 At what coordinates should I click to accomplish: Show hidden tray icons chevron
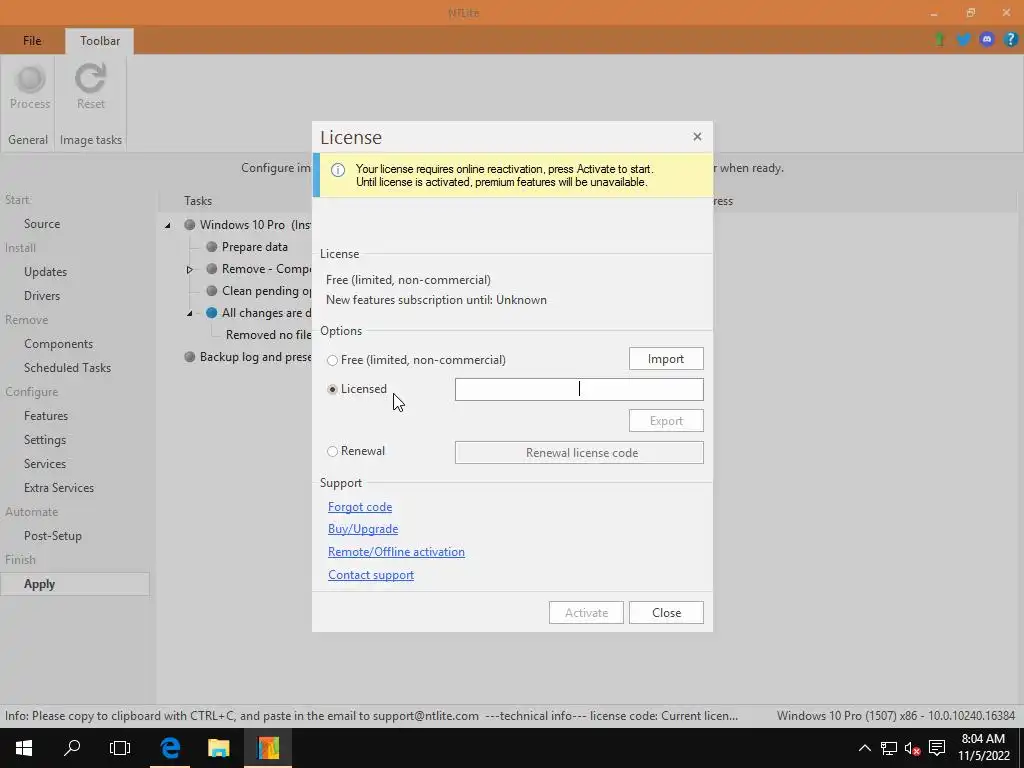click(x=864, y=748)
